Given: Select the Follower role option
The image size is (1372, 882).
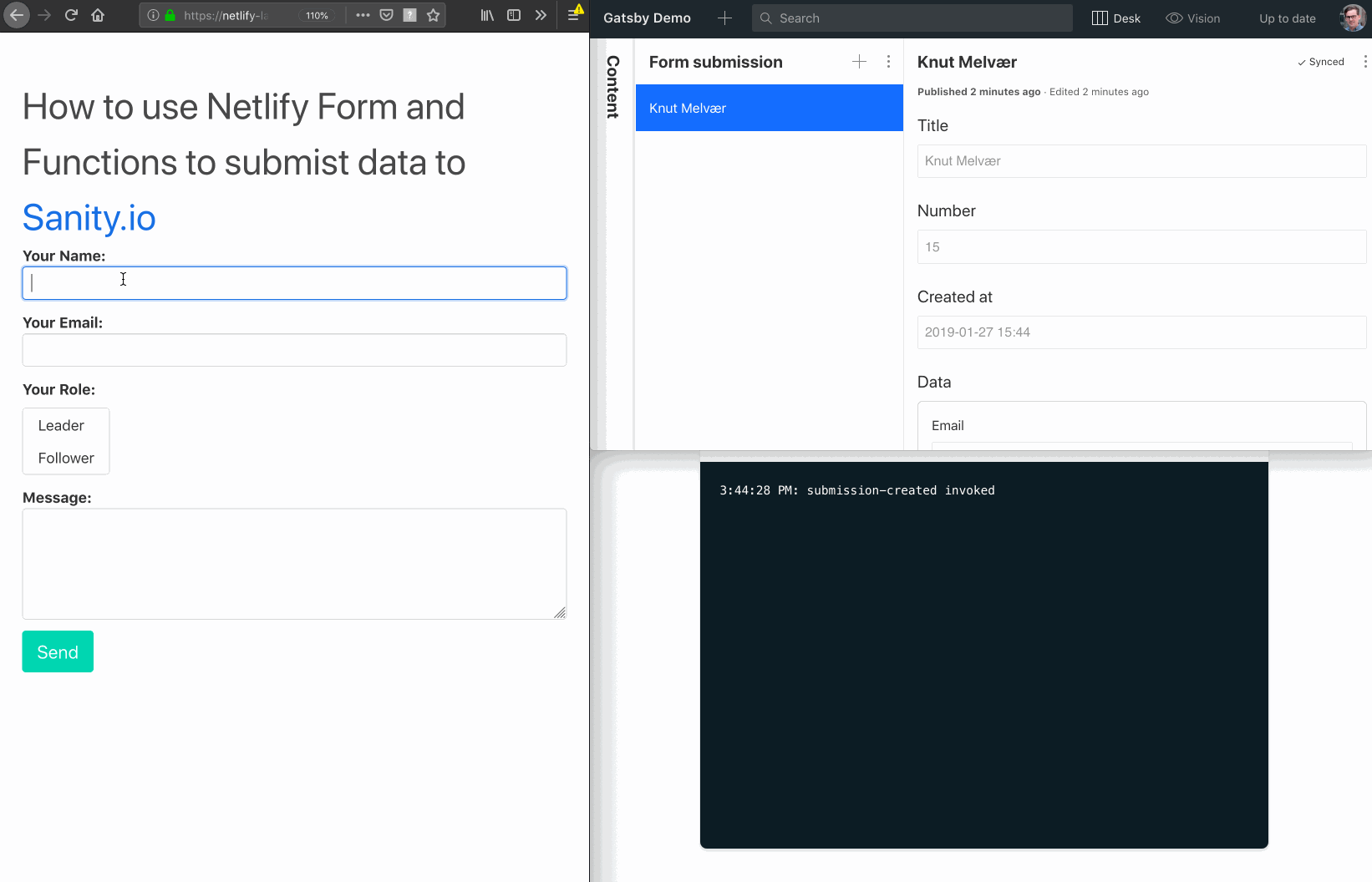Looking at the screenshot, I should 66,458.
